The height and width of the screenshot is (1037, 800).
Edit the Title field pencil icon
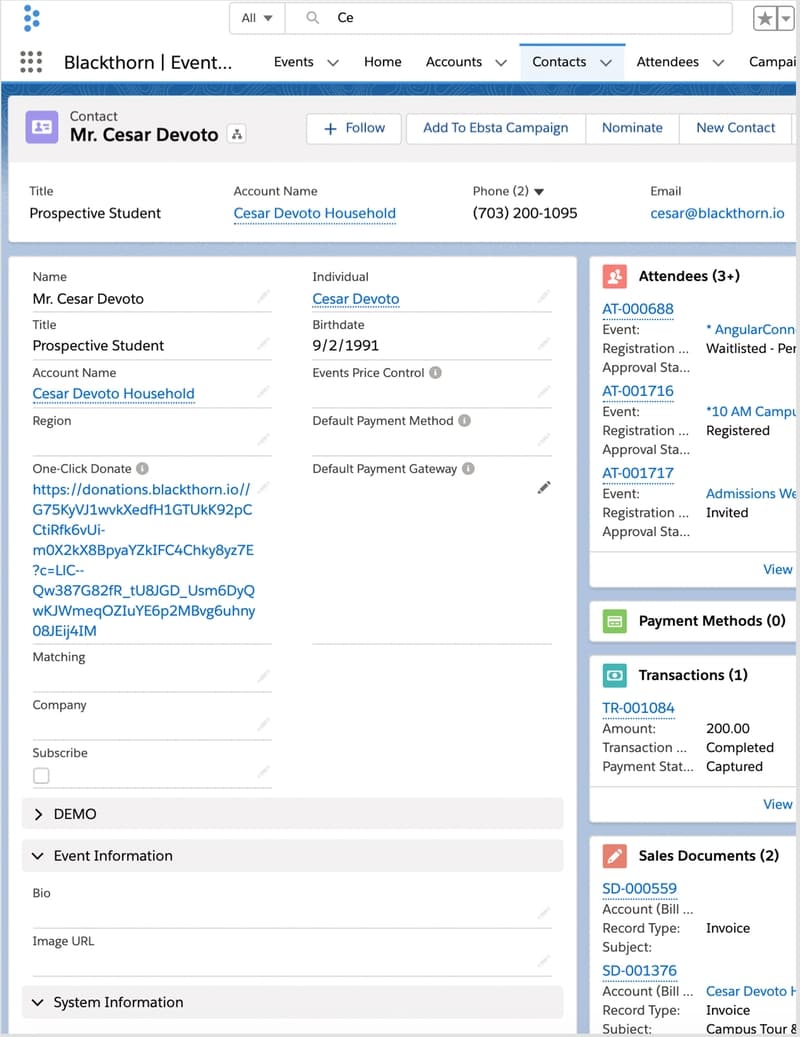[x=264, y=343]
